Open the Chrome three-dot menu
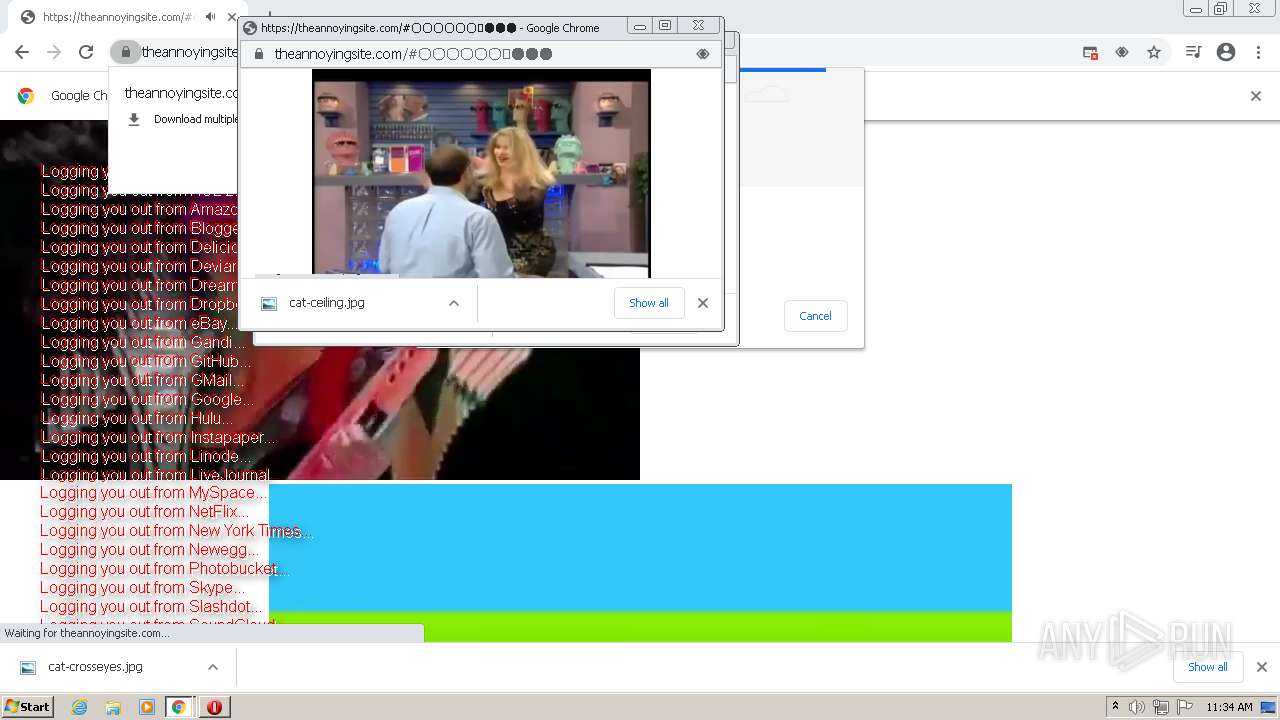1280x720 pixels. click(x=1258, y=52)
